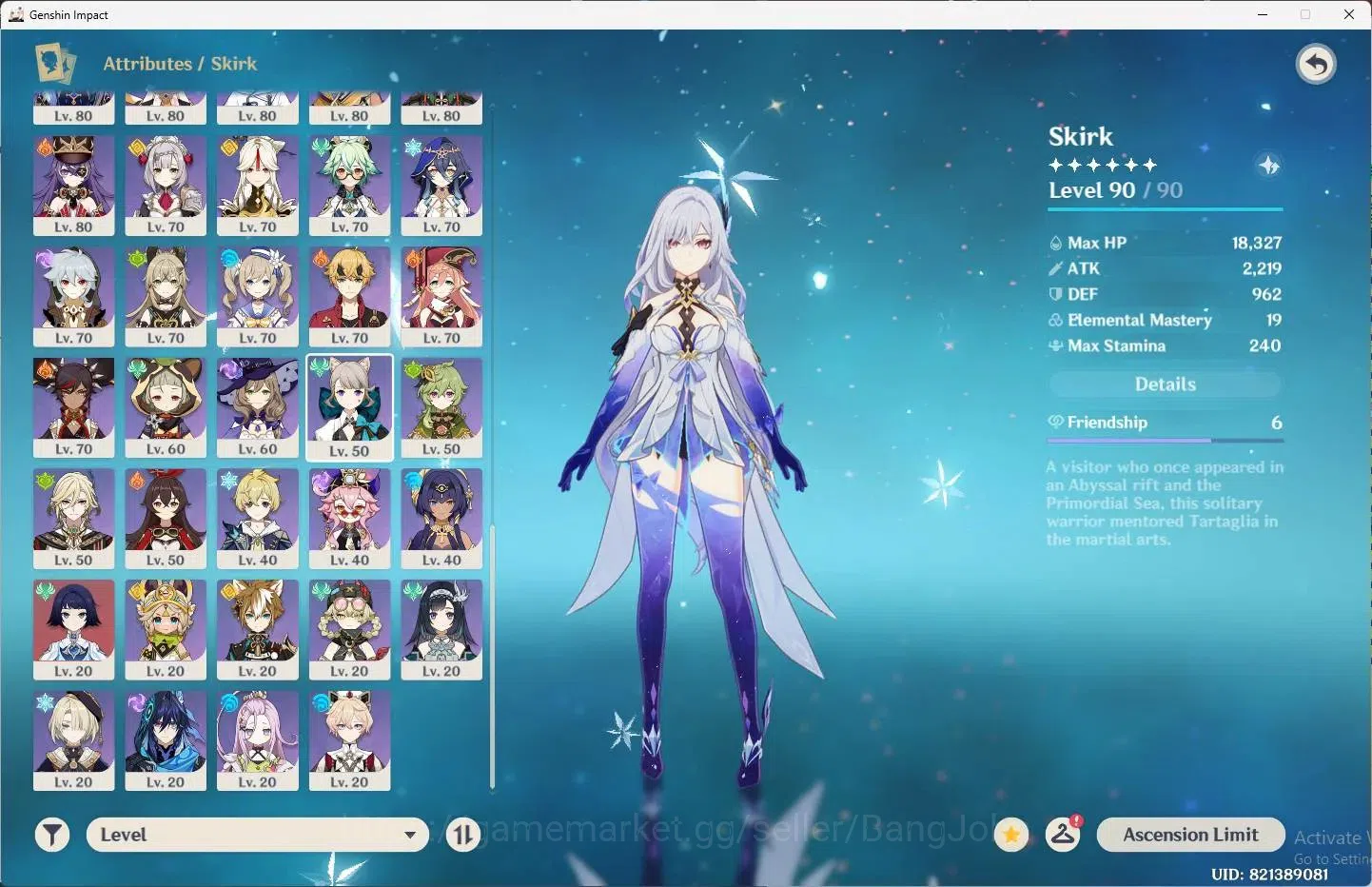Open the character filter funnel

click(52, 836)
